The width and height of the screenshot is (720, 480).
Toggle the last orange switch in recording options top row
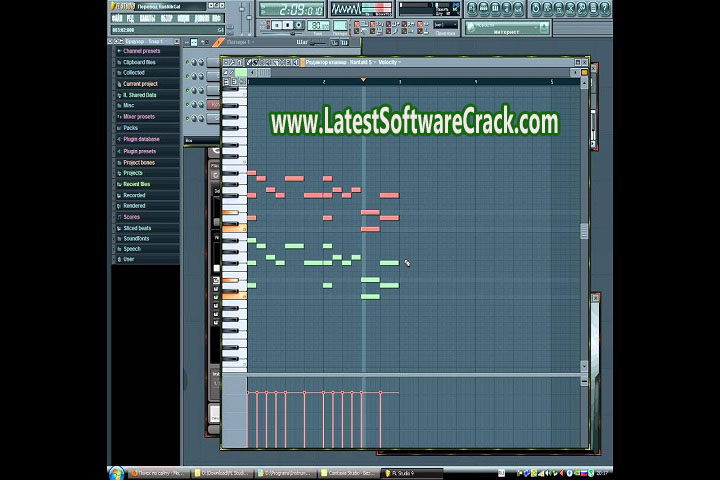[420, 24]
